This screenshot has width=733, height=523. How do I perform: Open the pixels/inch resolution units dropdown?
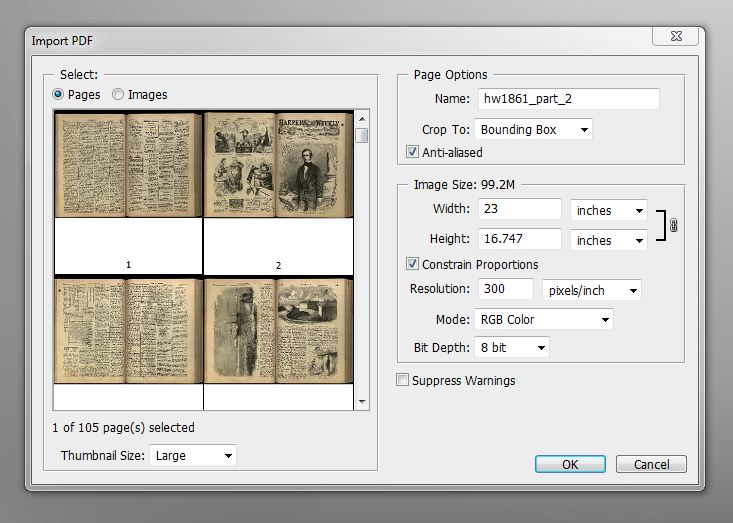[x=591, y=291]
